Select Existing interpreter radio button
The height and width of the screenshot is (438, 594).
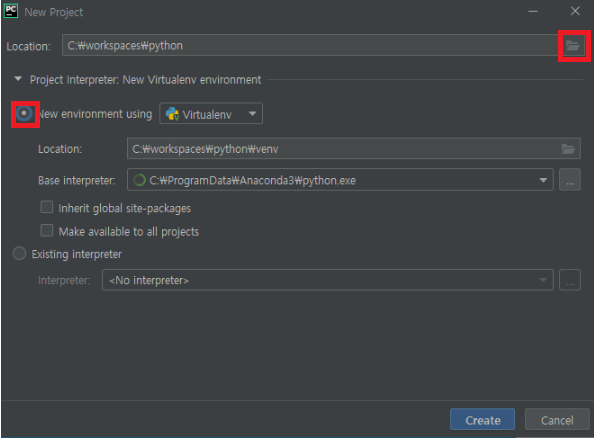pyautogui.click(x=19, y=253)
